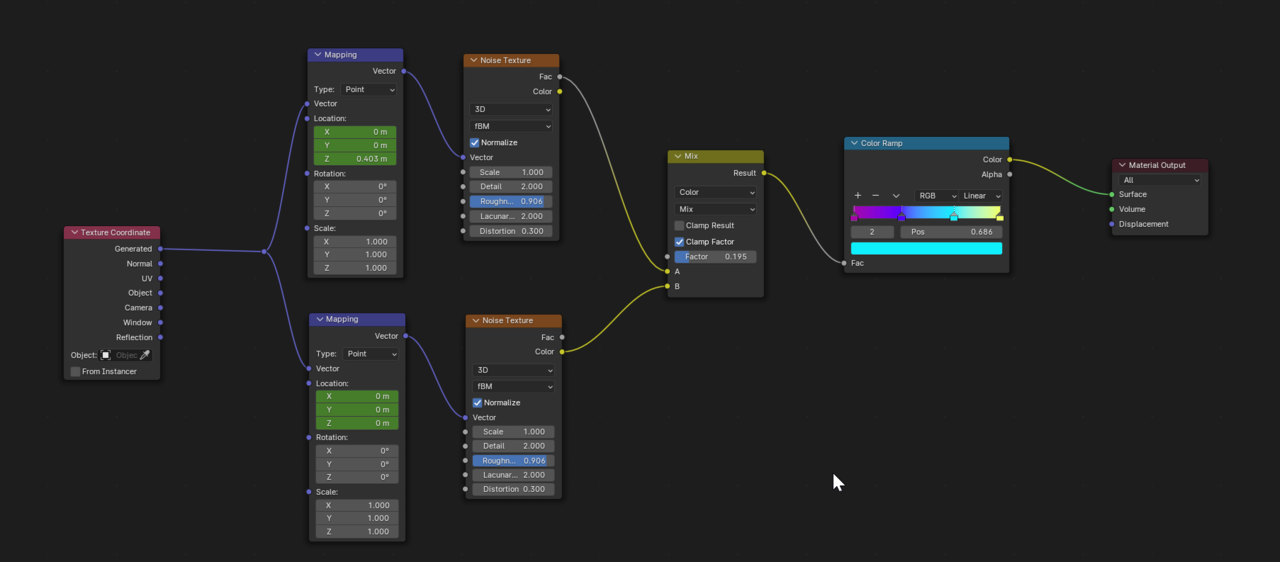Click the Factor 0.195 slider in Mix node
The width and height of the screenshot is (1280, 562).
tap(716, 257)
